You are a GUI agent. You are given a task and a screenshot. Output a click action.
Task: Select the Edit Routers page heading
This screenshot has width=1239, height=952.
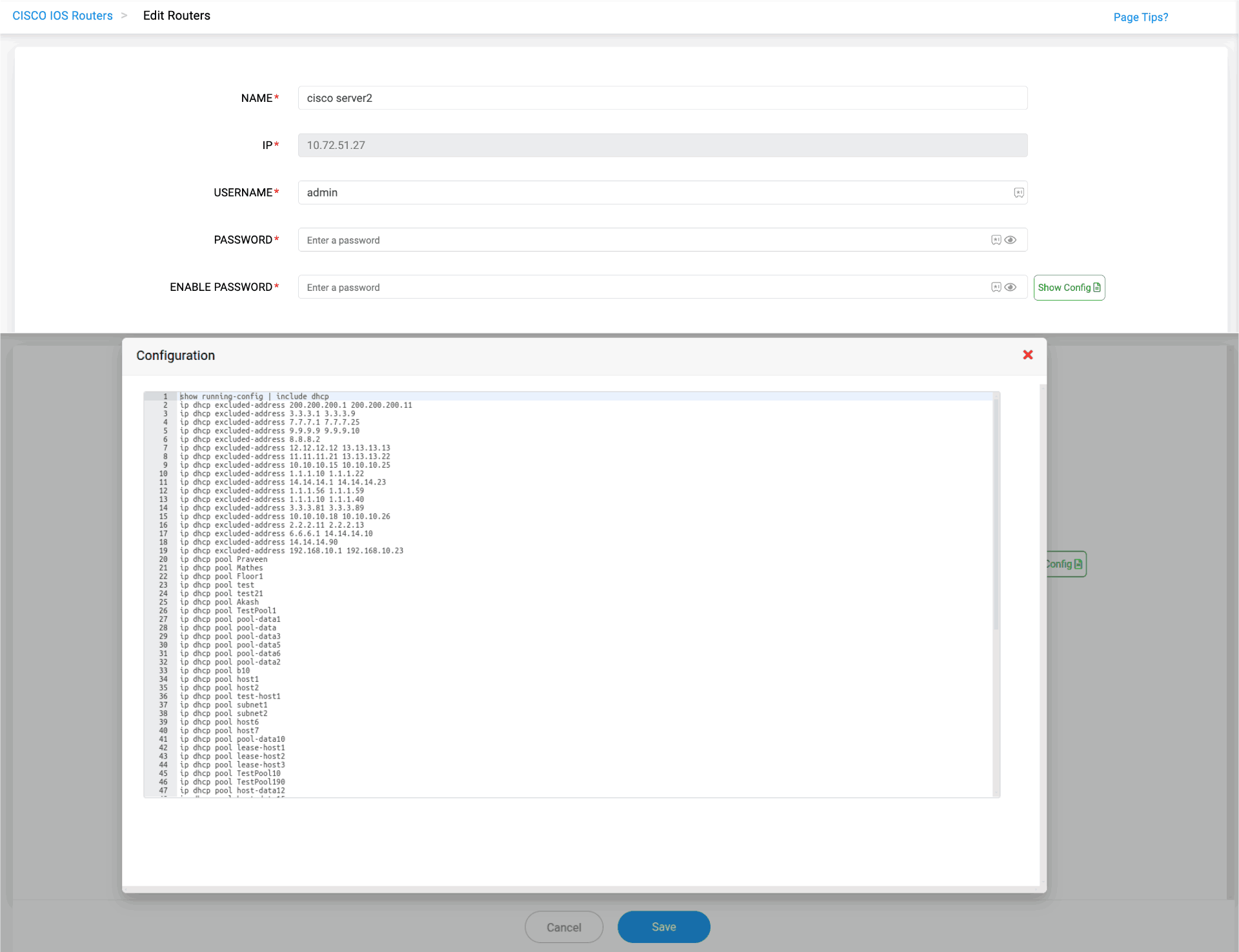point(176,15)
